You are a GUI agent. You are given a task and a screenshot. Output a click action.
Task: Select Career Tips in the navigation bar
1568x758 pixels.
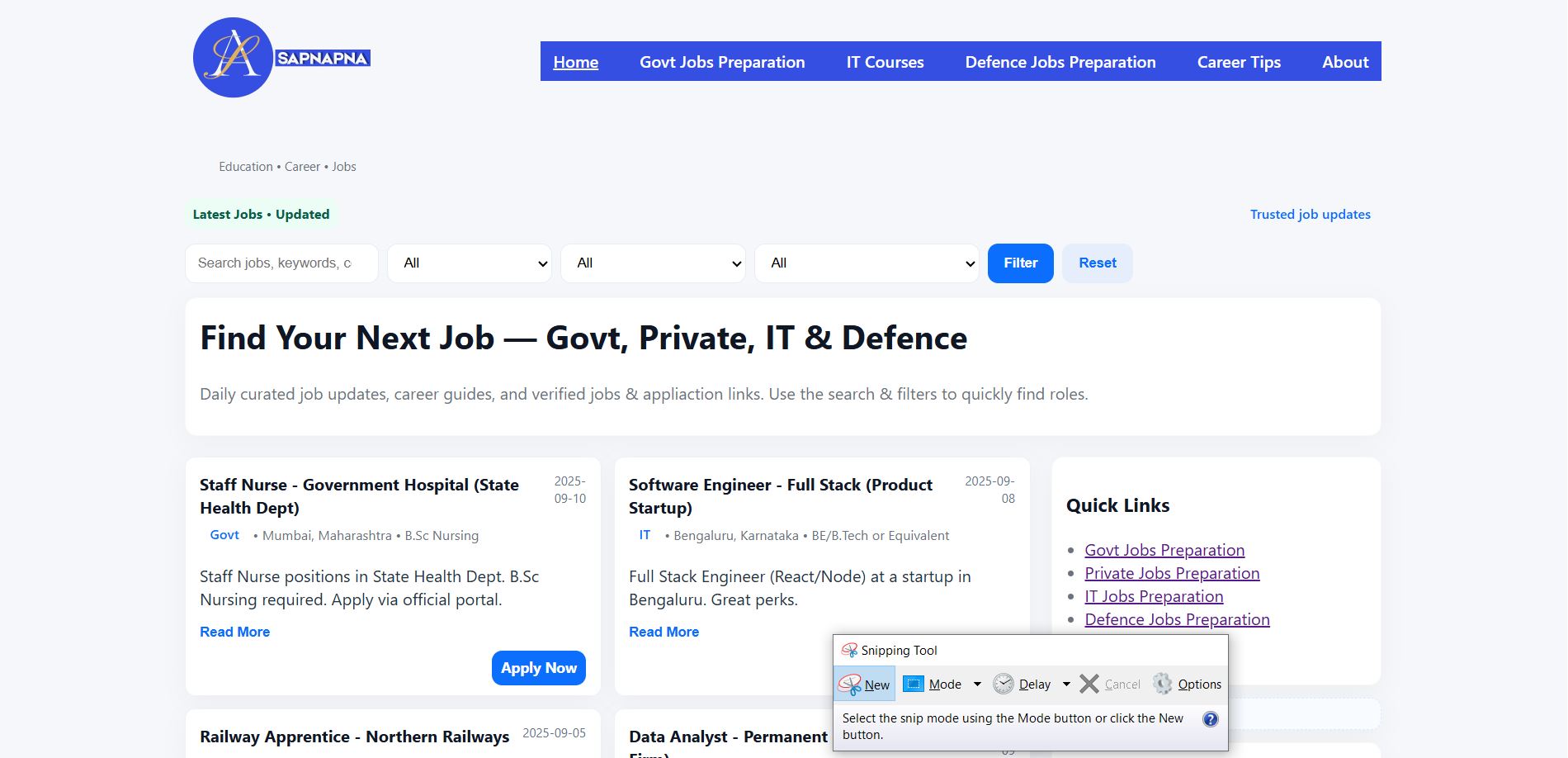[1239, 62]
